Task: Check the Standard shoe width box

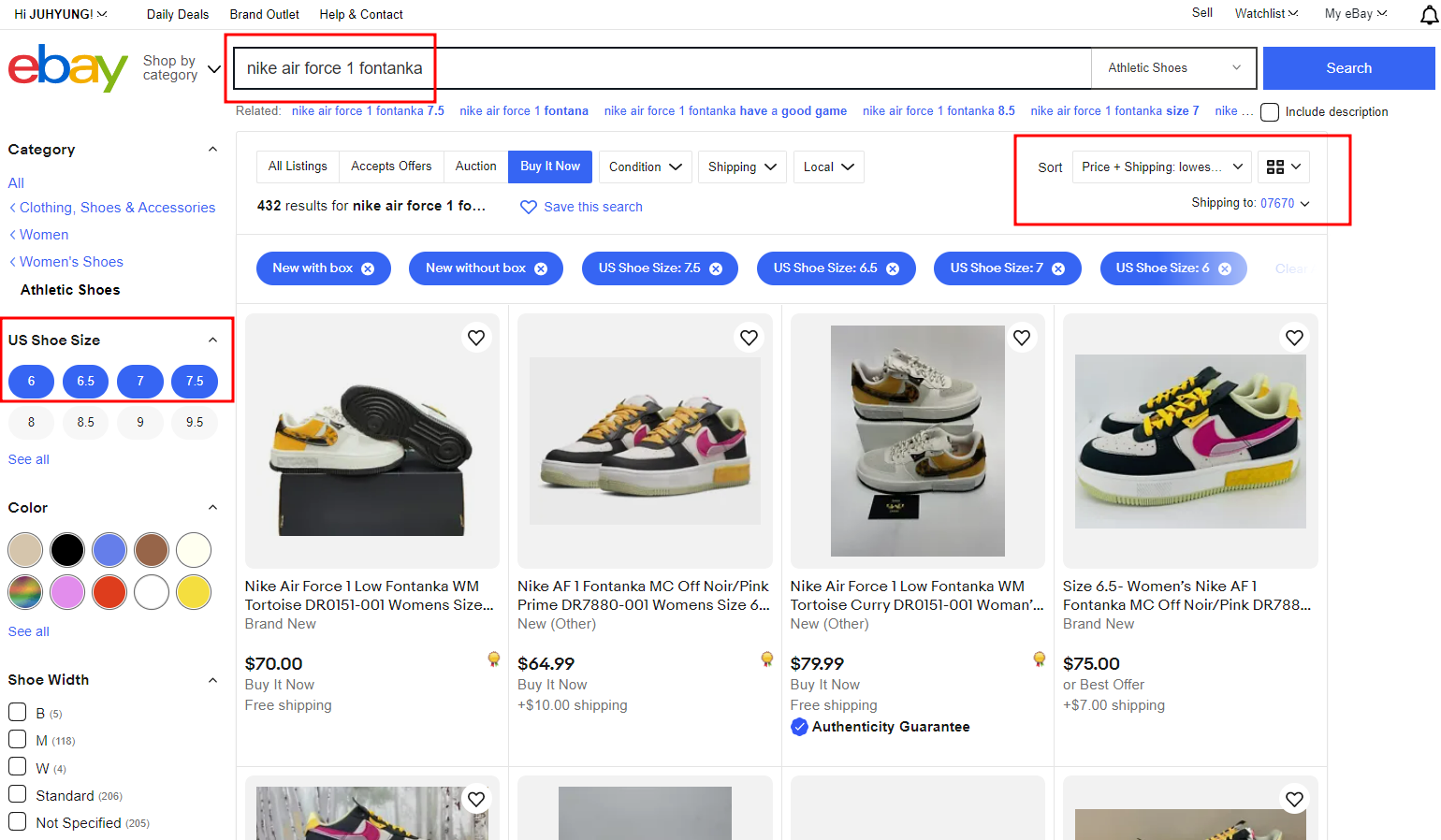Action: click(x=17, y=794)
